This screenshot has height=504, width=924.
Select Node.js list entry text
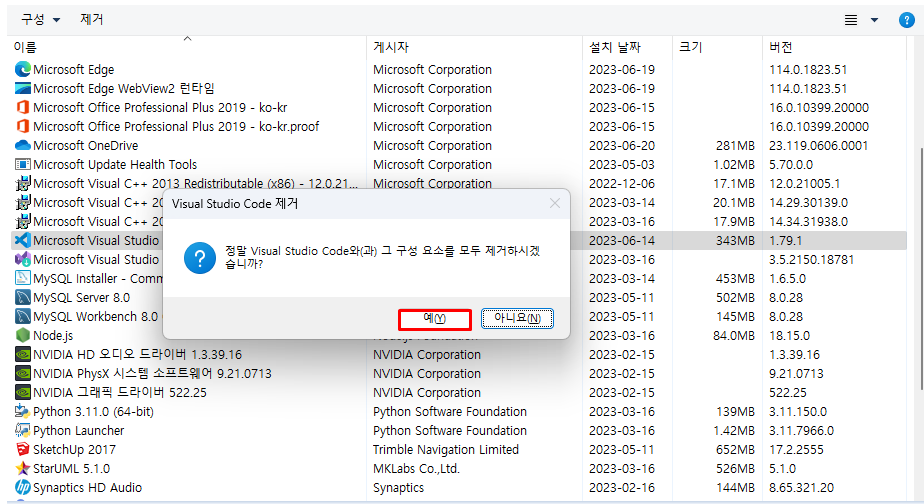pos(53,335)
